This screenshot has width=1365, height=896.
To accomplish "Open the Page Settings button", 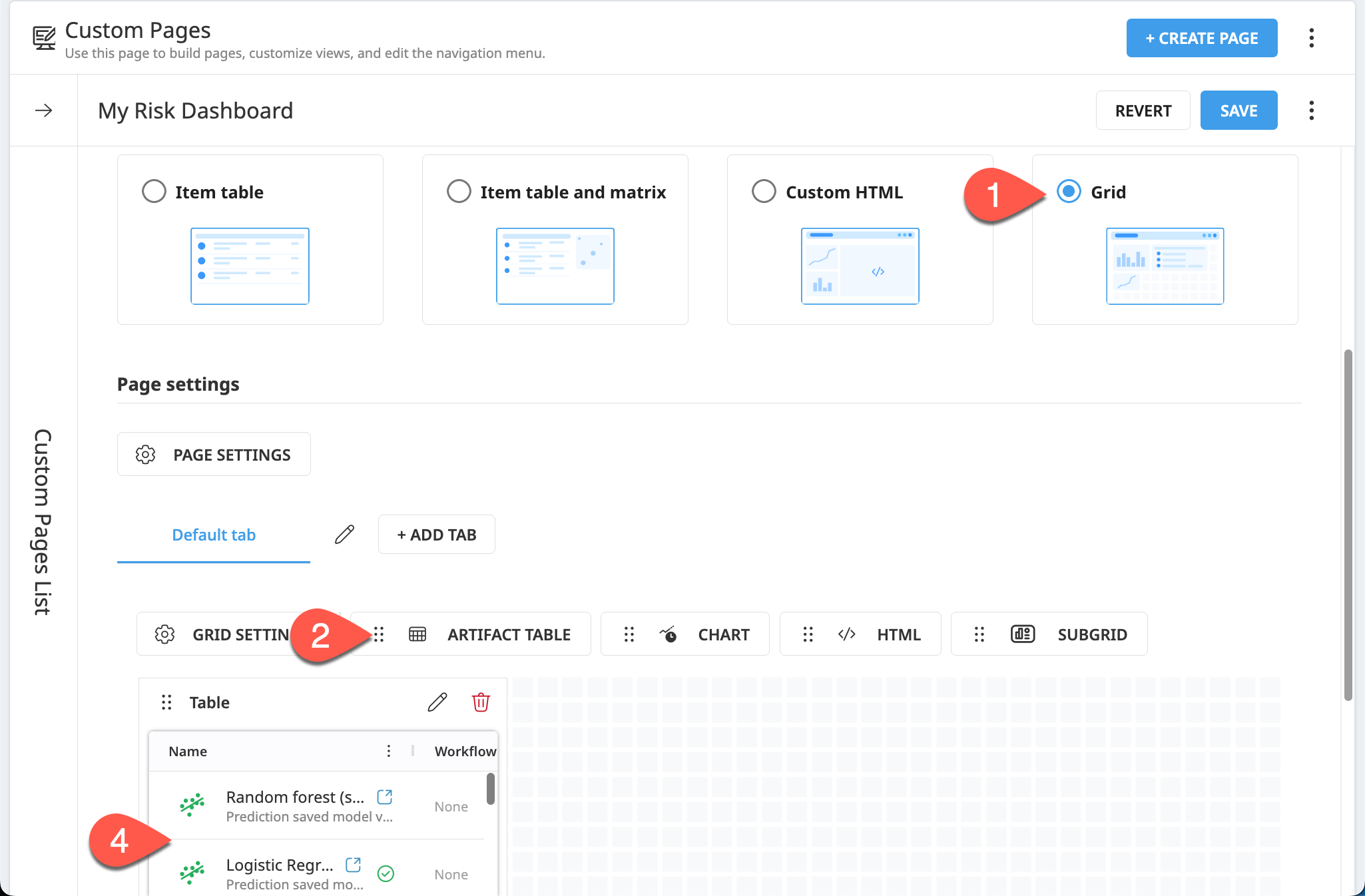I will [214, 455].
